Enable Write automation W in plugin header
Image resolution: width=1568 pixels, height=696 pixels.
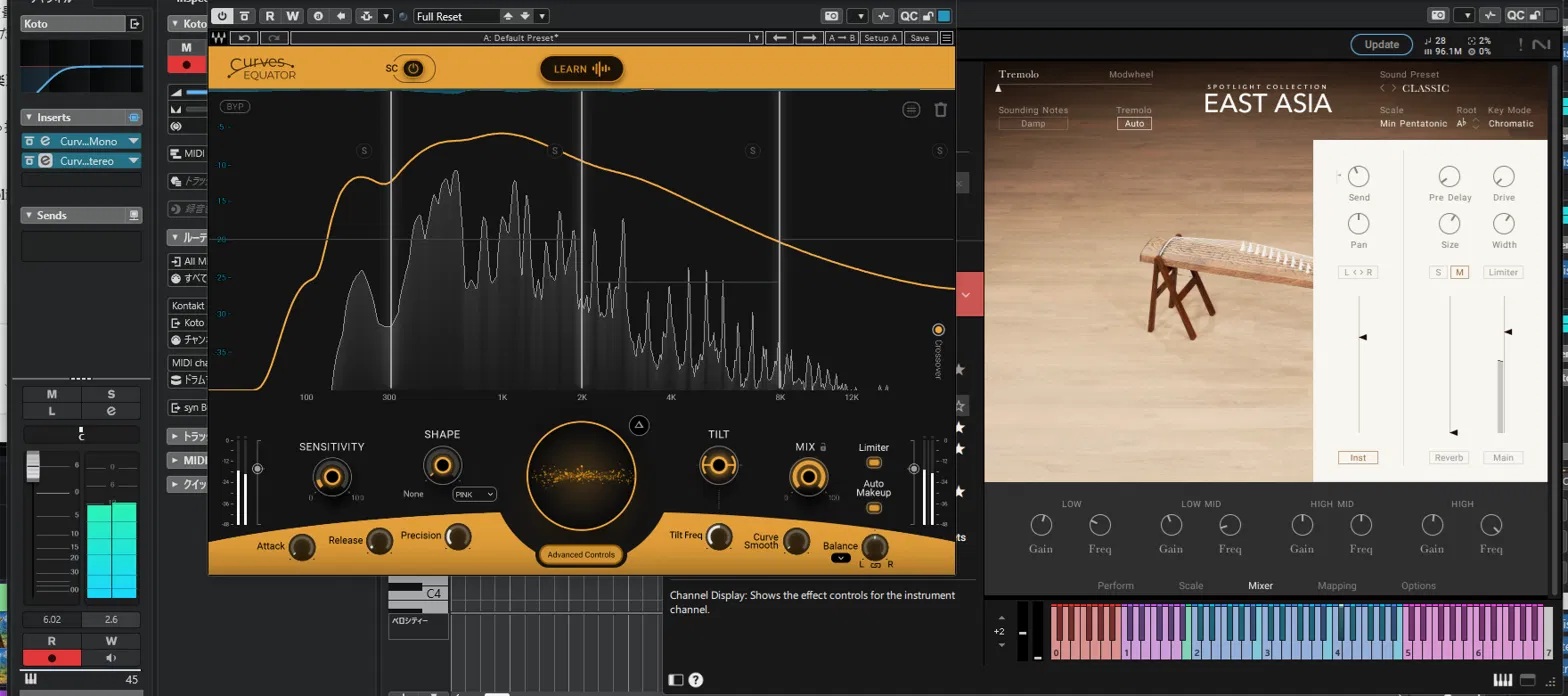point(292,16)
